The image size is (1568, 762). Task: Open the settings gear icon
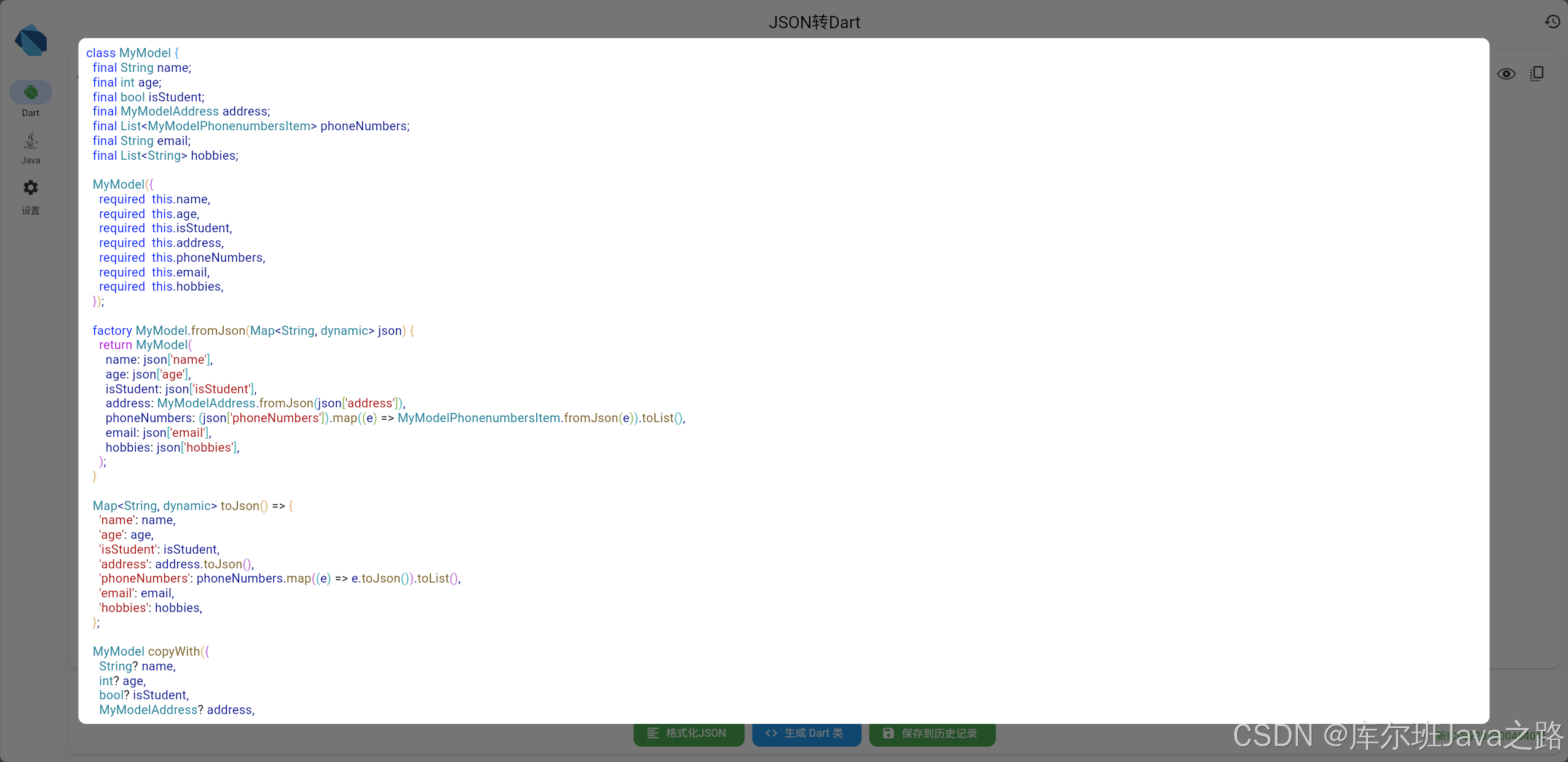pos(31,187)
